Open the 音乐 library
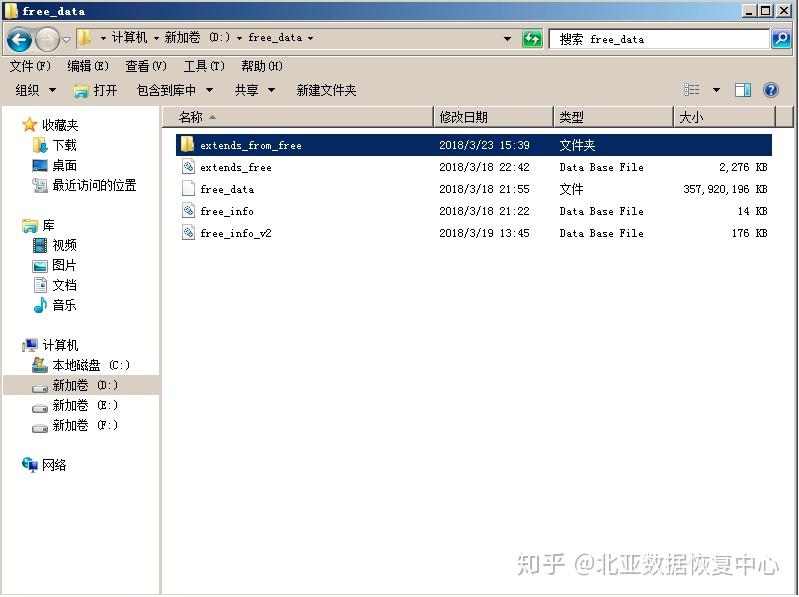The image size is (799, 597). (55, 305)
